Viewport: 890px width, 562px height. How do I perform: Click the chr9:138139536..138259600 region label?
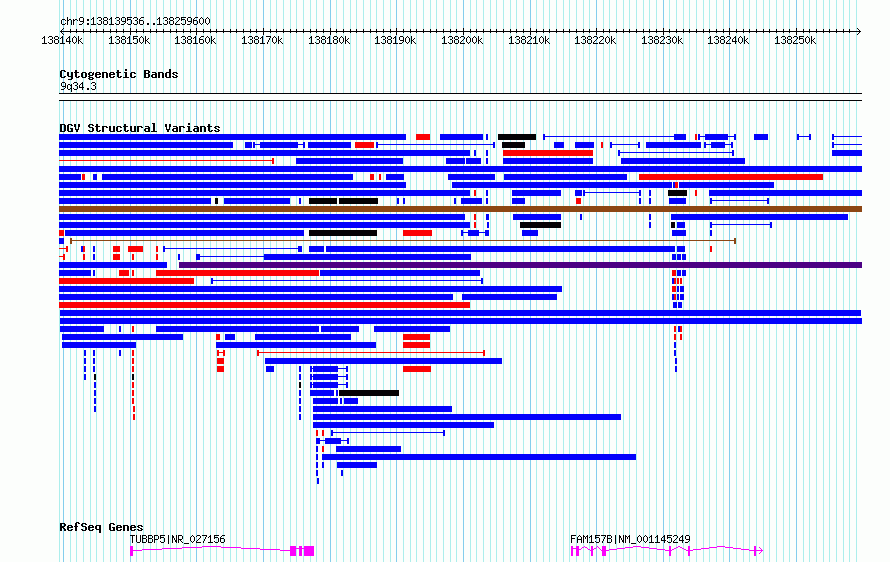[135, 21]
